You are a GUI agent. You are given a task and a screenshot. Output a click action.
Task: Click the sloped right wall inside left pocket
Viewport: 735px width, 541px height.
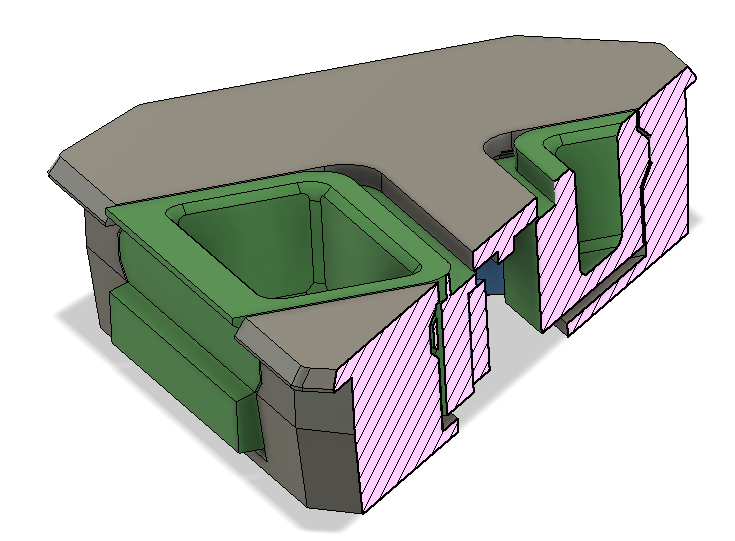tap(368, 240)
